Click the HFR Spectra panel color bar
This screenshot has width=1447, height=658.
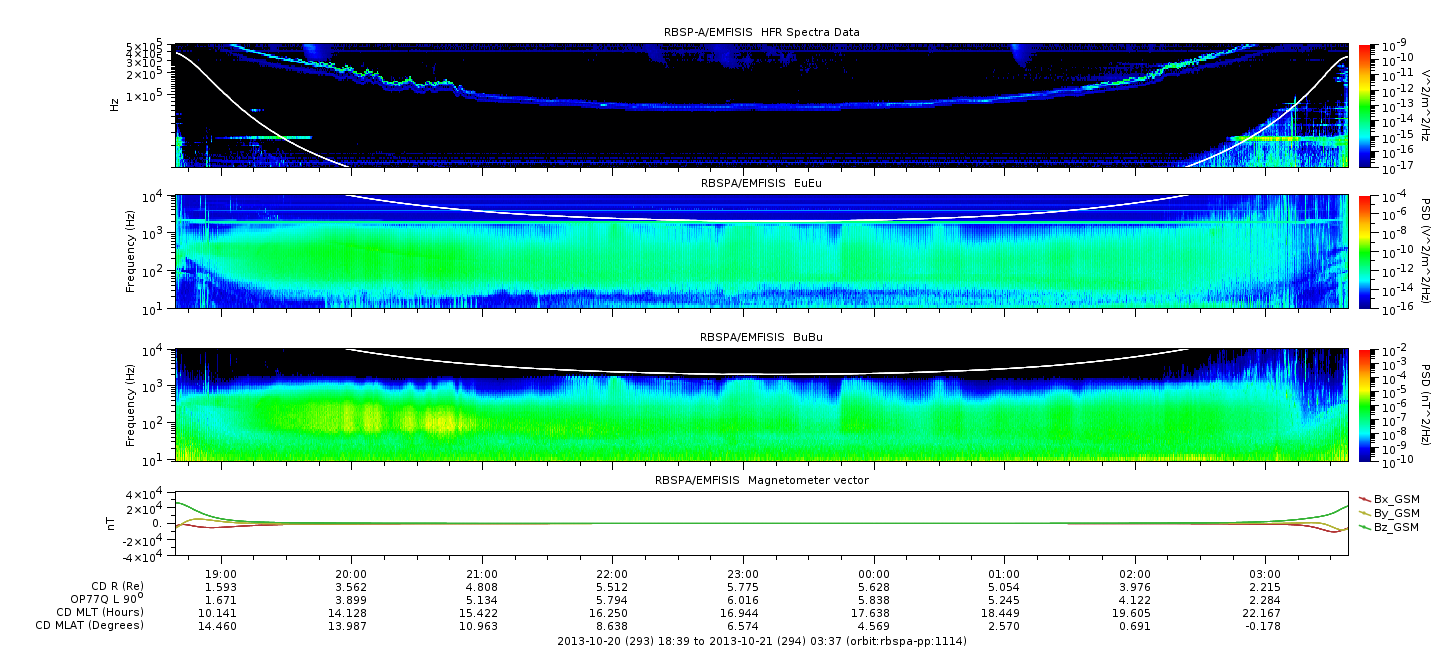point(1366,105)
